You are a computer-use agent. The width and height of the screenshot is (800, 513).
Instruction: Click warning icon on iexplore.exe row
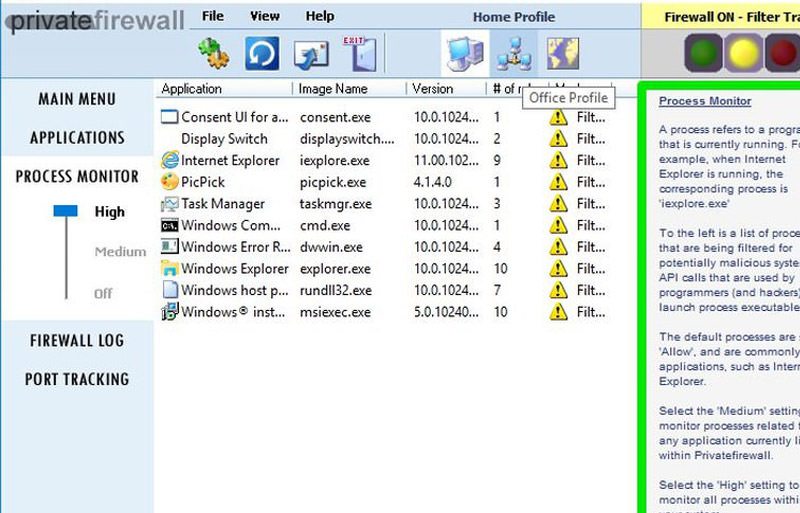click(x=558, y=160)
